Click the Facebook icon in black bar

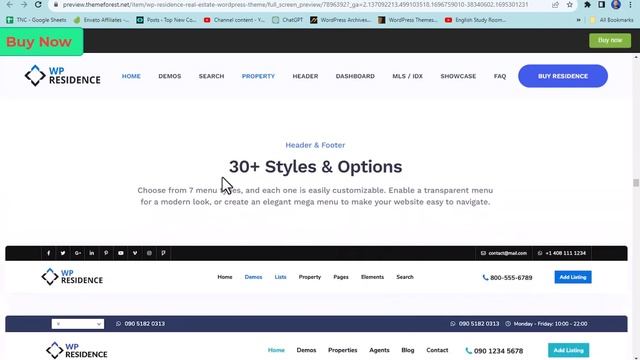pyautogui.click(x=49, y=253)
